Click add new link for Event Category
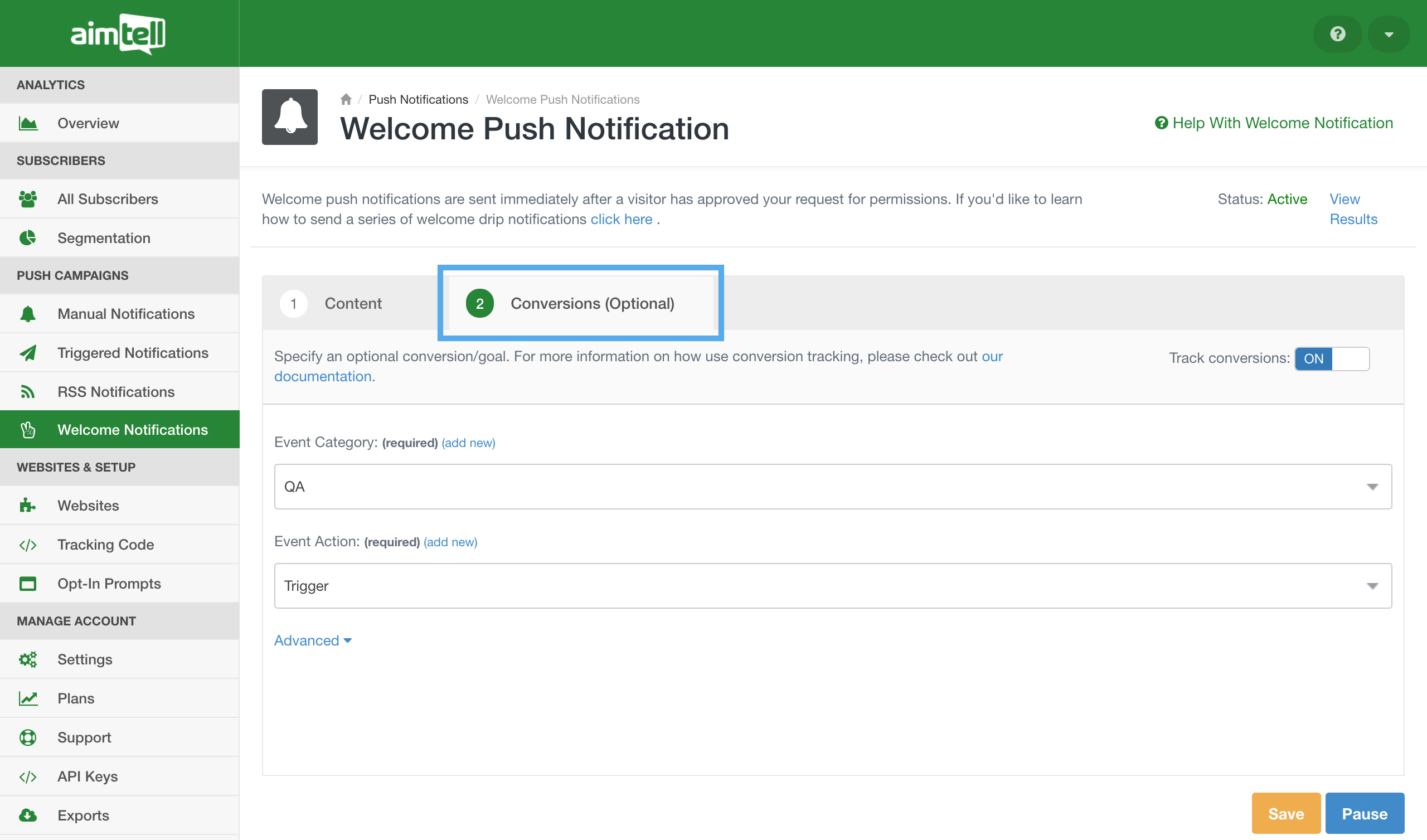 468,443
